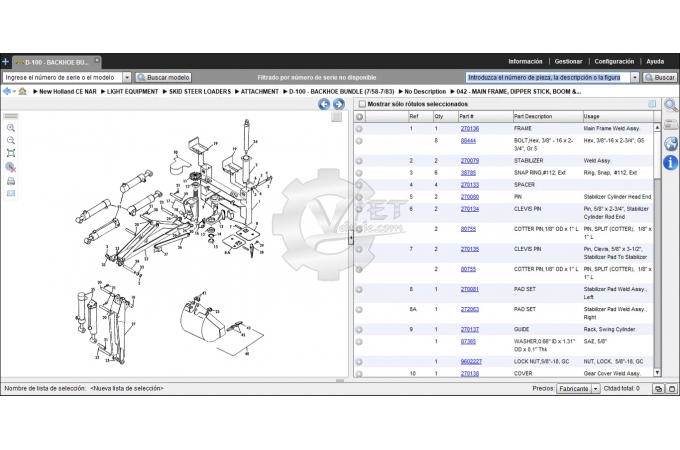The image size is (680, 450).
Task: Open the Información menu
Action: [x=525, y=62]
